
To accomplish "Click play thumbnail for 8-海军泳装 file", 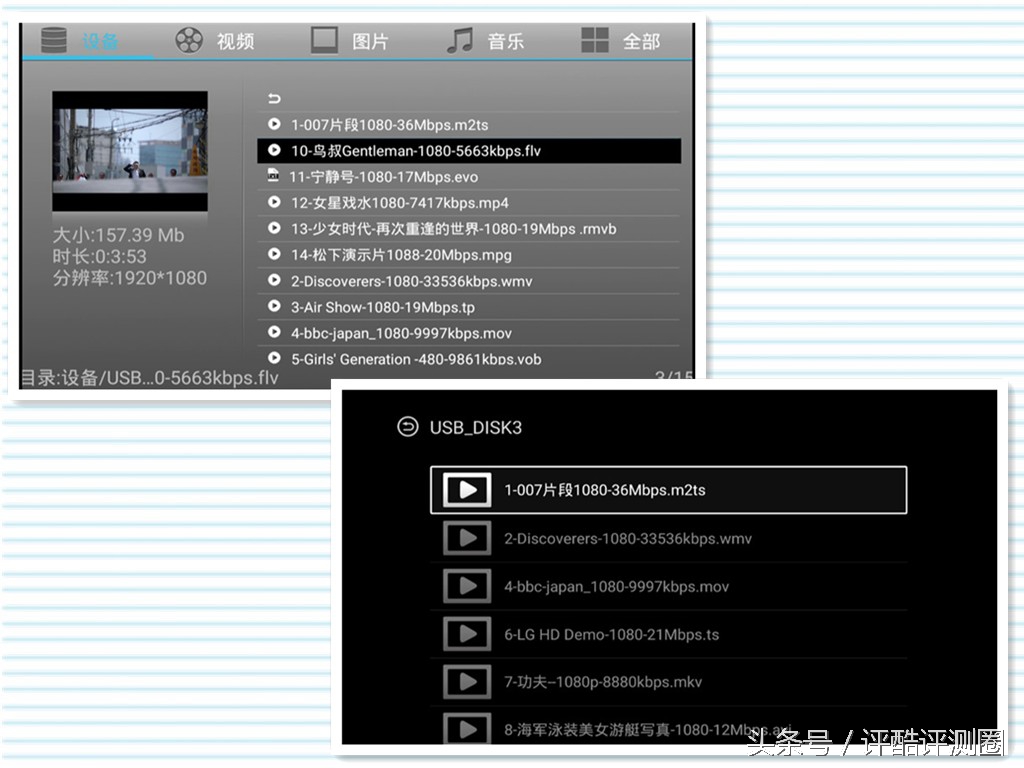I will coord(467,728).
